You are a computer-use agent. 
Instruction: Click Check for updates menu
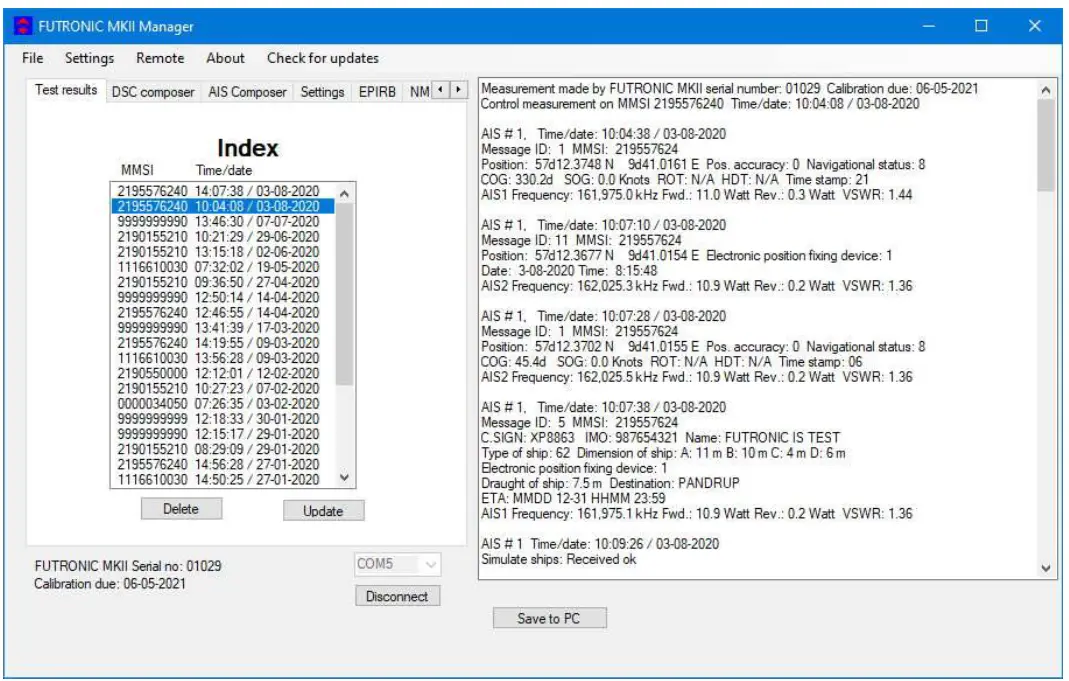click(322, 58)
